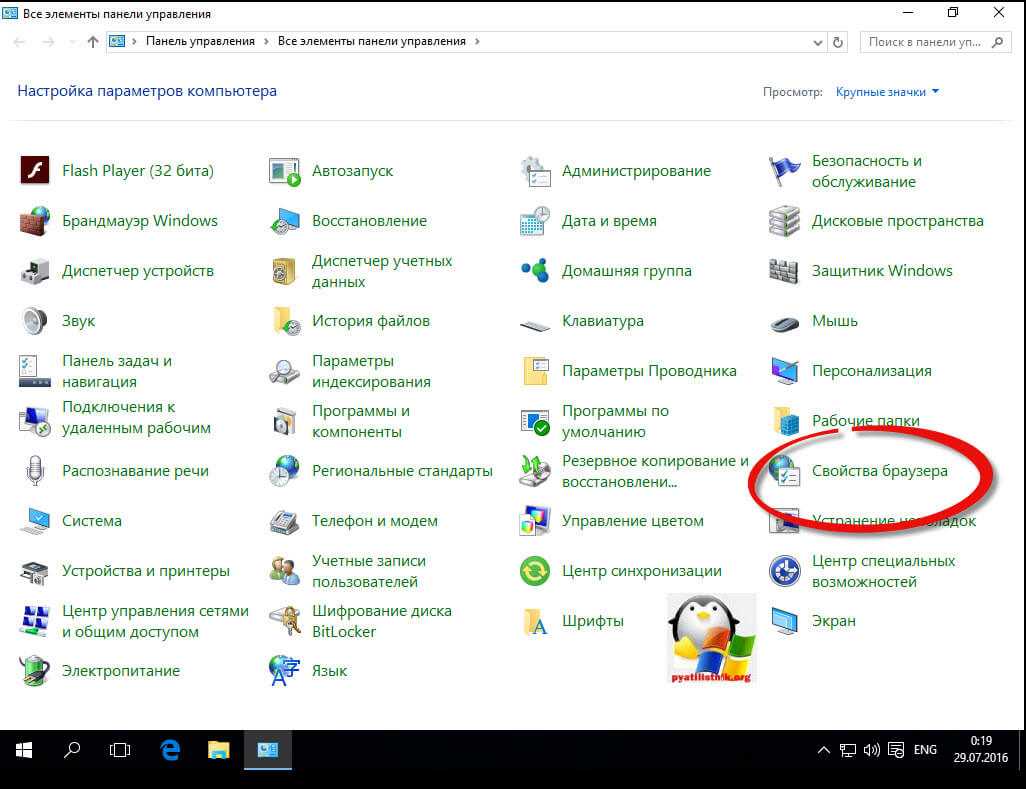
Task: Click the Диспетчер устройств icon
Action: click(35, 271)
